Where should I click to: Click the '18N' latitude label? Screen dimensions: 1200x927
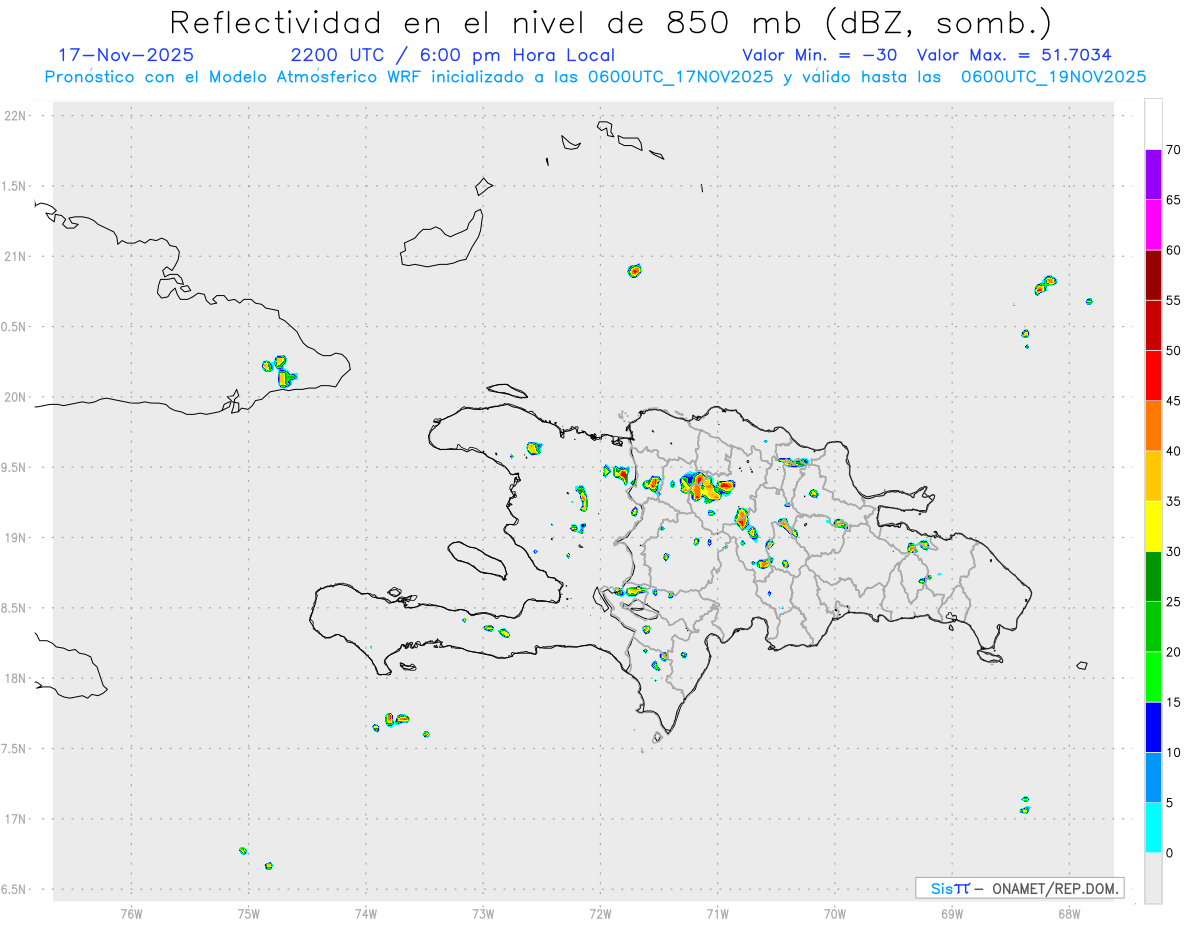pos(16,679)
